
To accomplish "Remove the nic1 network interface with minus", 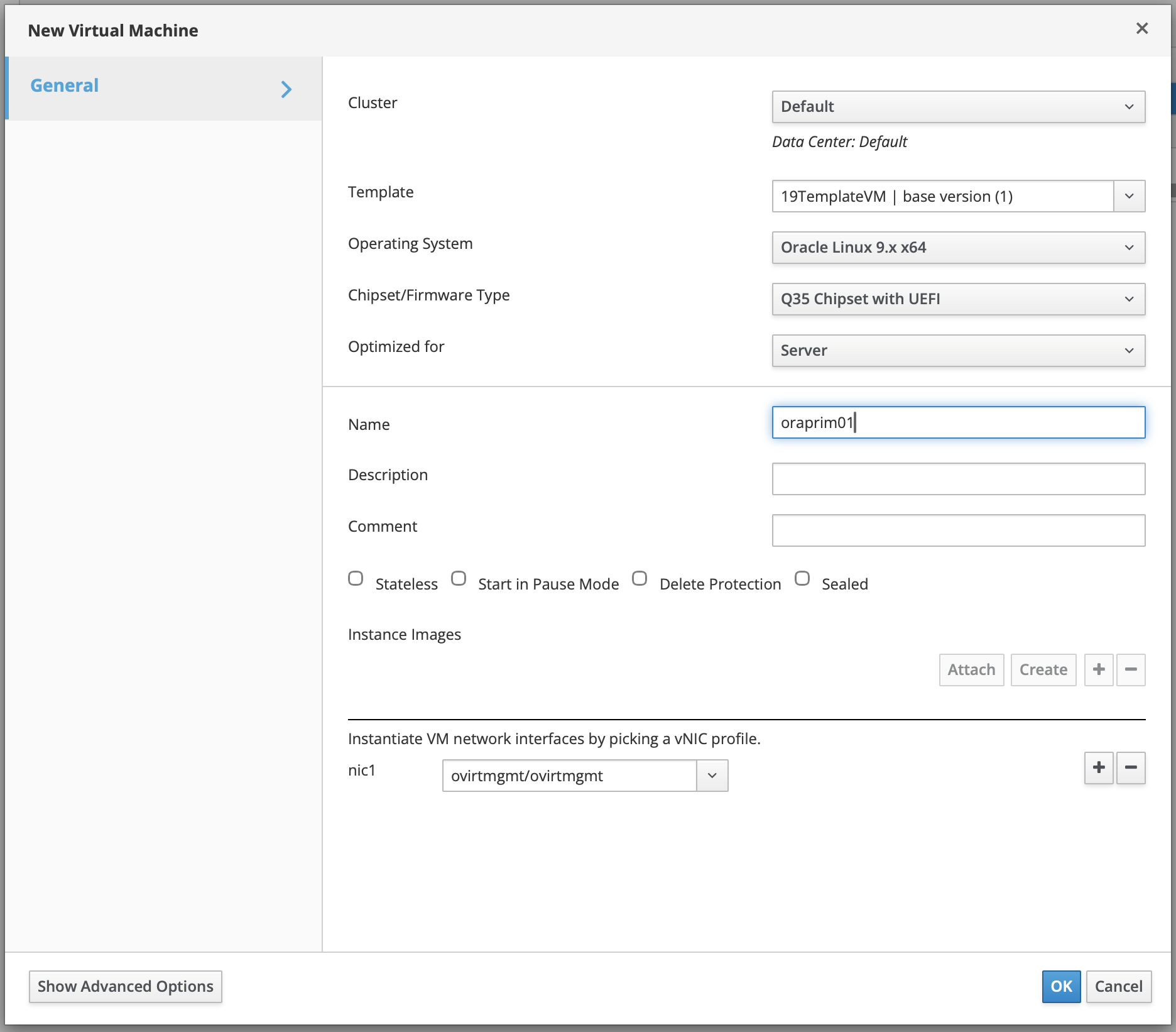I will click(x=1131, y=768).
